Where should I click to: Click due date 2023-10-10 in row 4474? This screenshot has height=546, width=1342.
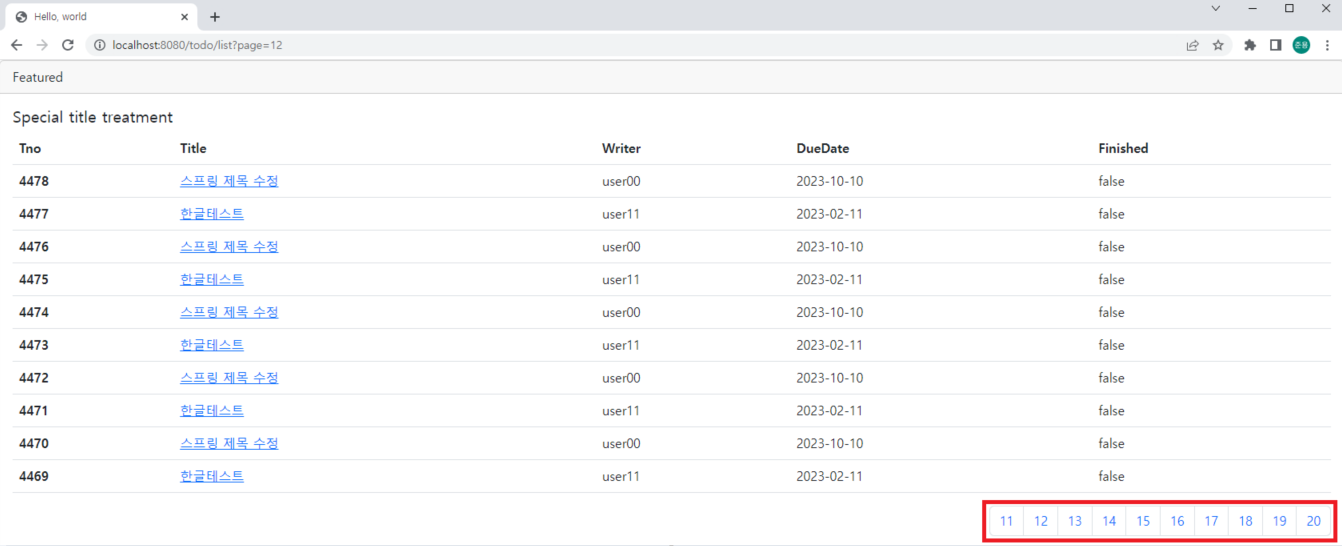[x=830, y=312]
